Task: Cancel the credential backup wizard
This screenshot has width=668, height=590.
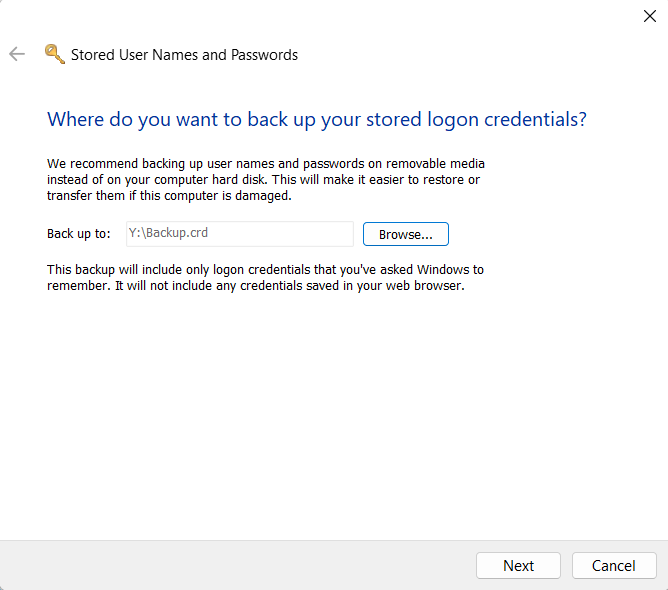Action: [614, 565]
